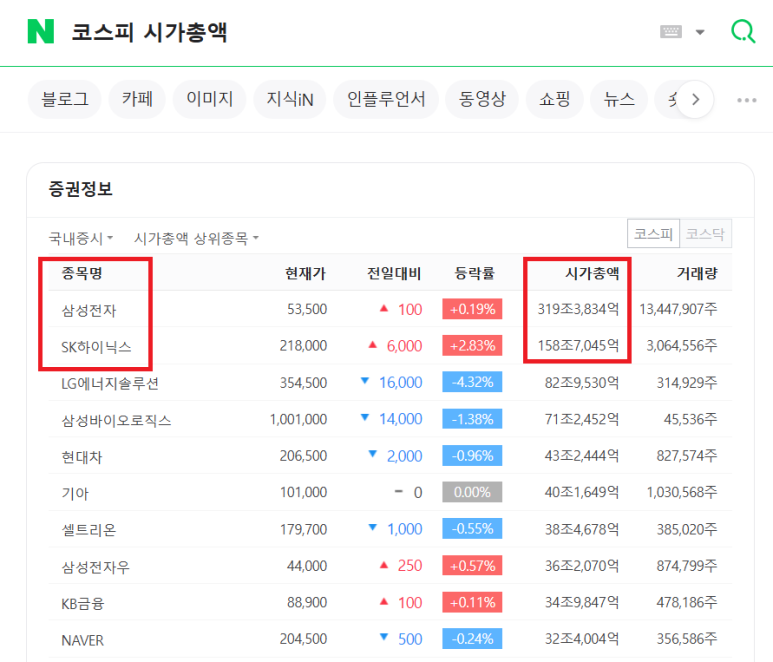Click the green Naver N logo
This screenshot has width=773, height=662.
coord(40,32)
